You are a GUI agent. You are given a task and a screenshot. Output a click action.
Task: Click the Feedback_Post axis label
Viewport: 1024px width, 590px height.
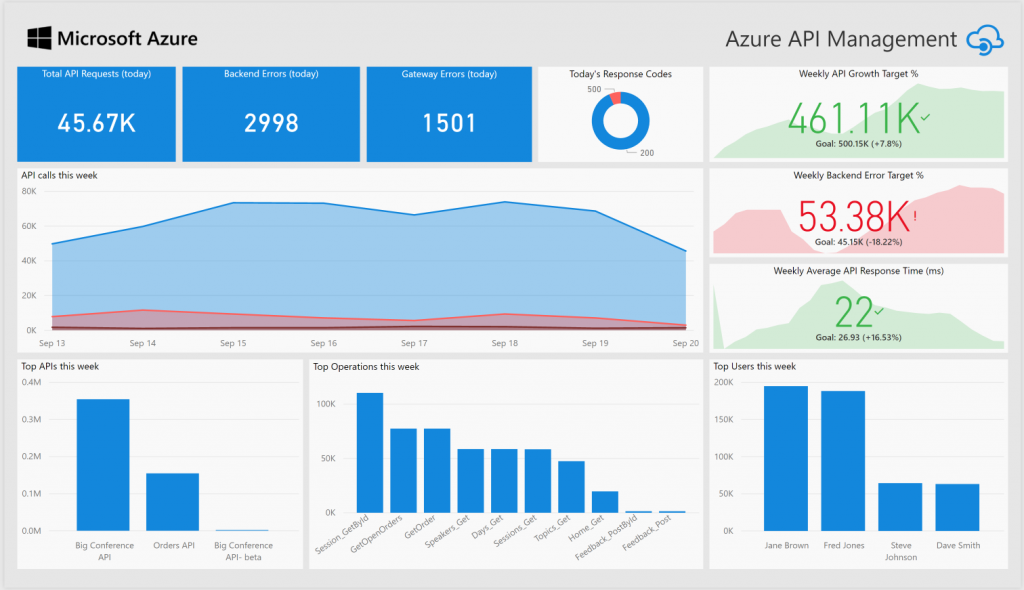coord(647,533)
